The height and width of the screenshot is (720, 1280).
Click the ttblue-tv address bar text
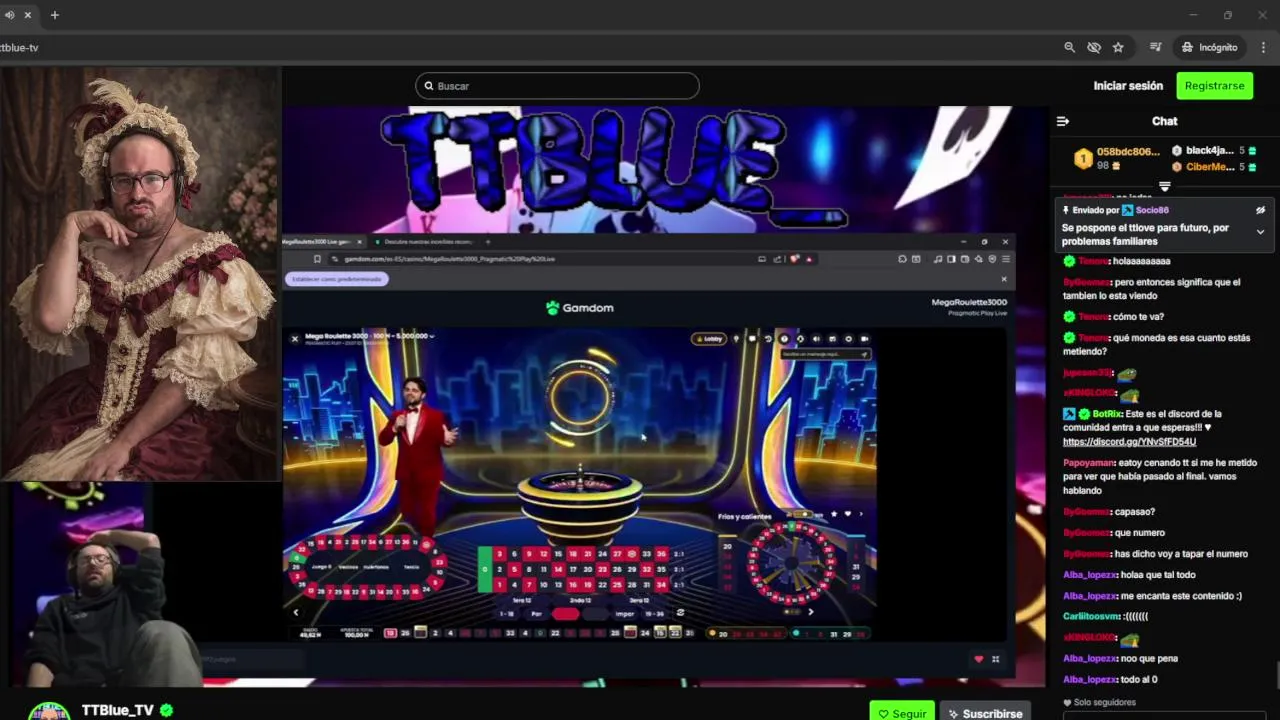19,47
